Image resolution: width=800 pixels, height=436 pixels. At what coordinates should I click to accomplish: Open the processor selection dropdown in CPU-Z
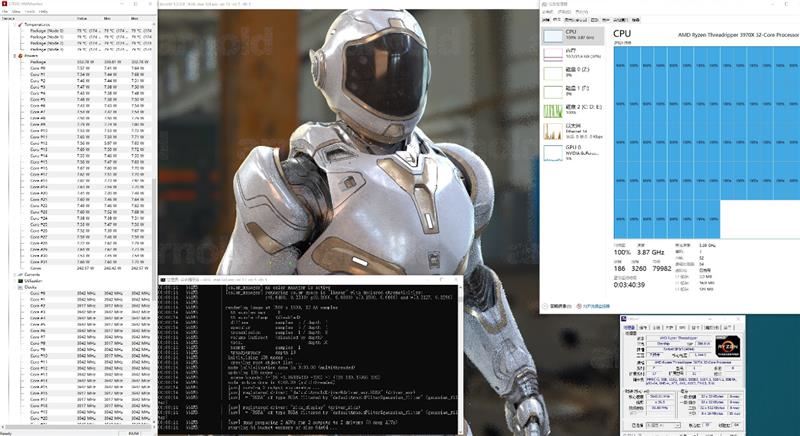pyautogui.click(x=662, y=426)
